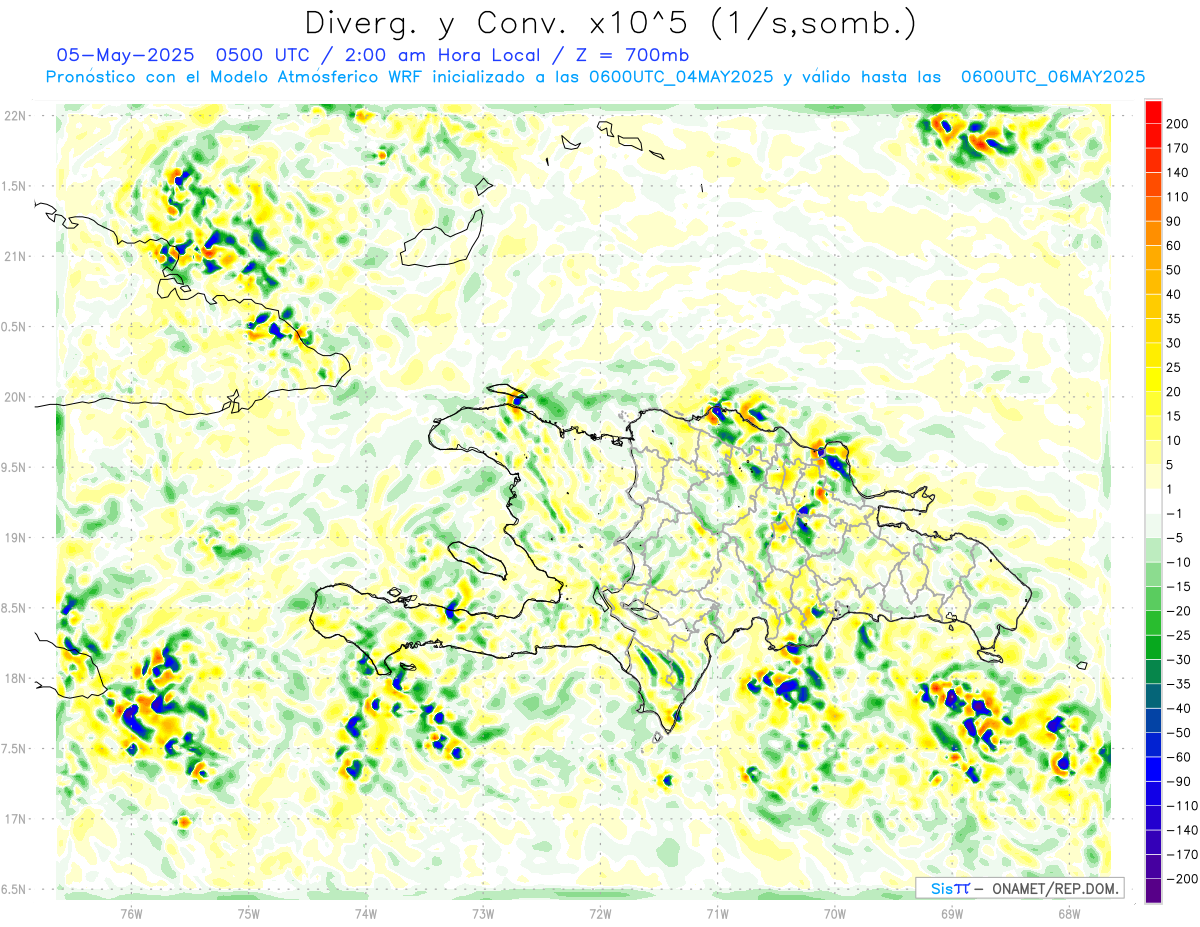
Task: Click the legend swatch between 170 and 200
Action: pyautogui.click(x=1152, y=135)
